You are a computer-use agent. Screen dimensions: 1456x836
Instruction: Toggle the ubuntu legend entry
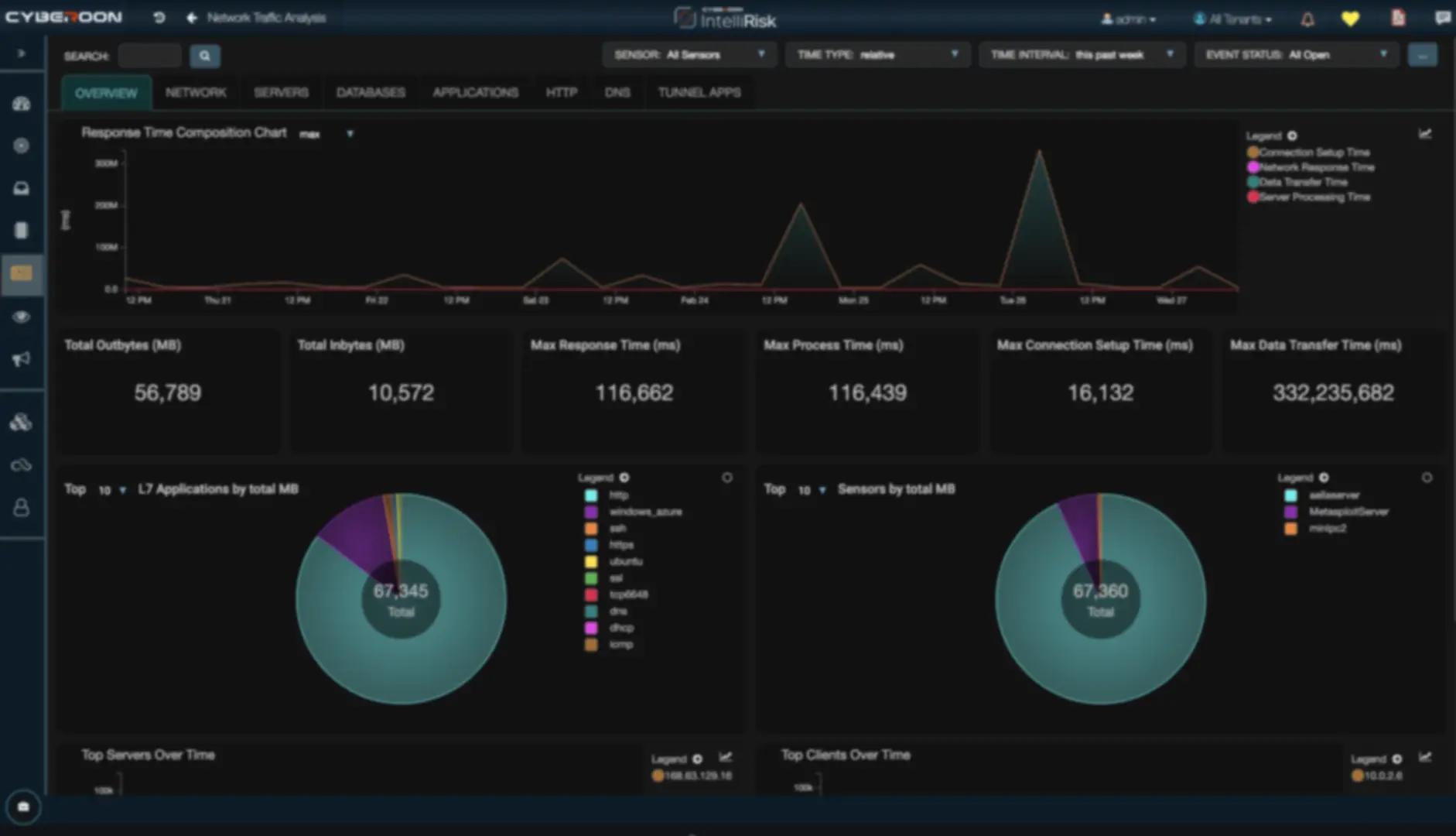(614, 561)
